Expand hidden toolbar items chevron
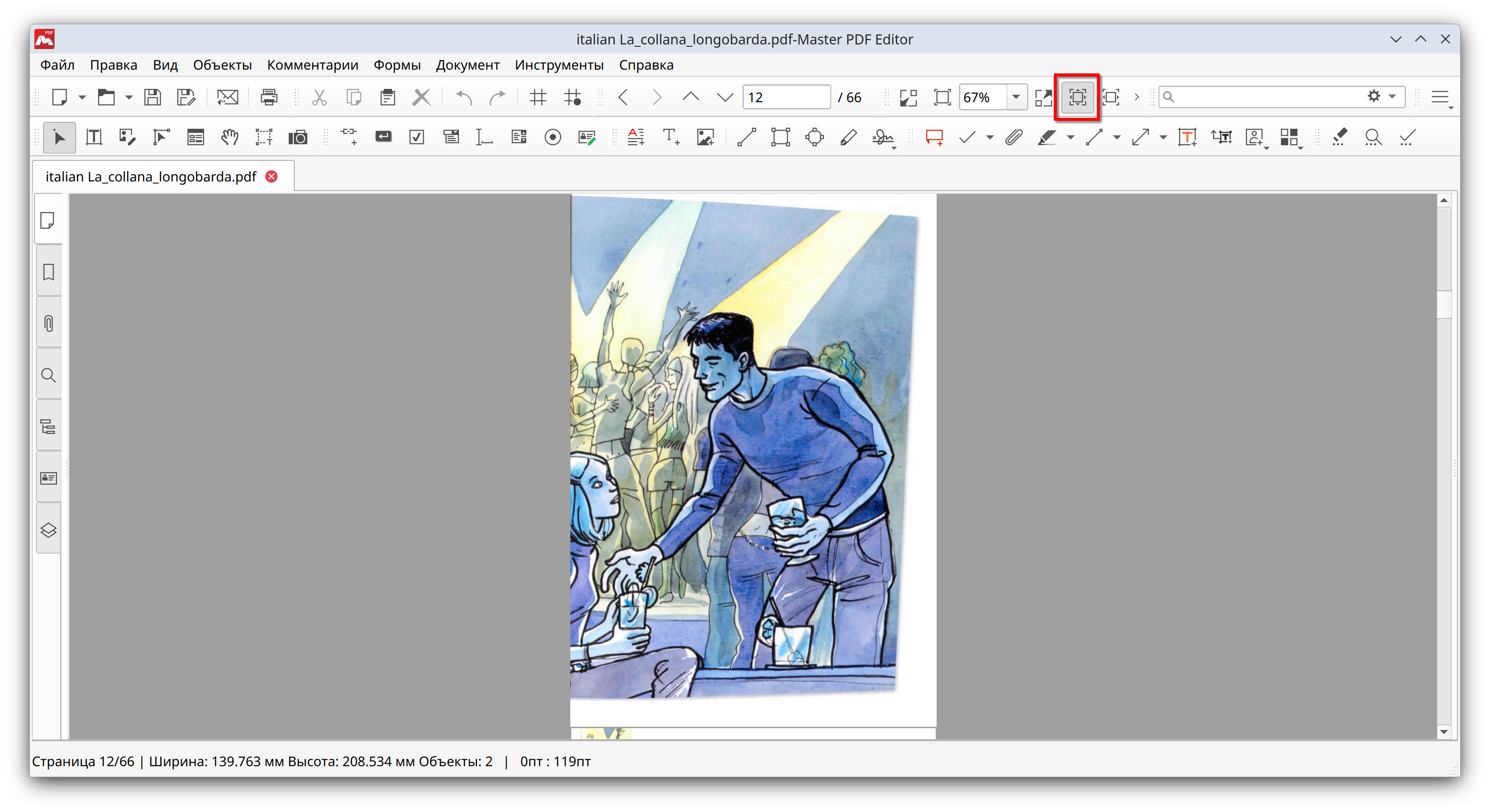 pos(1137,97)
